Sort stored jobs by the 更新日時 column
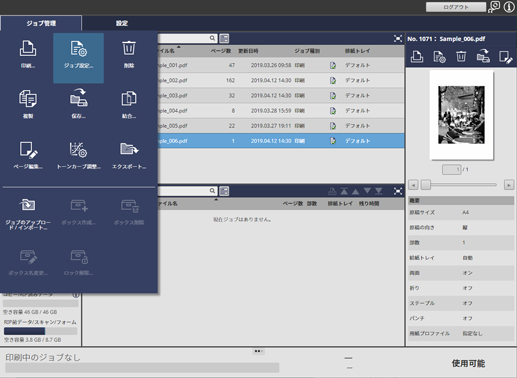Viewport: 517px width, 378px height. click(248, 51)
